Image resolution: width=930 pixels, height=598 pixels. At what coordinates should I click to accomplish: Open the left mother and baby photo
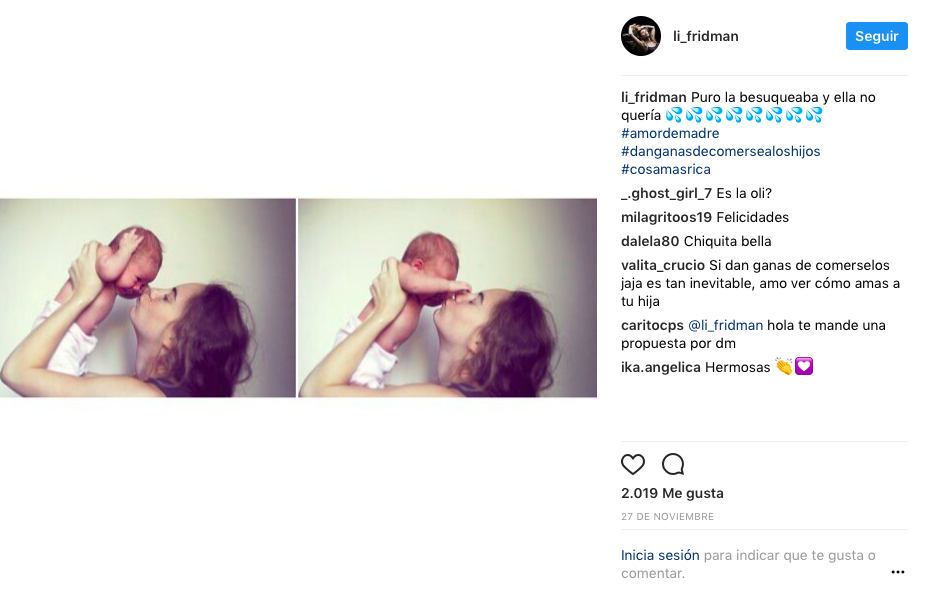click(148, 298)
